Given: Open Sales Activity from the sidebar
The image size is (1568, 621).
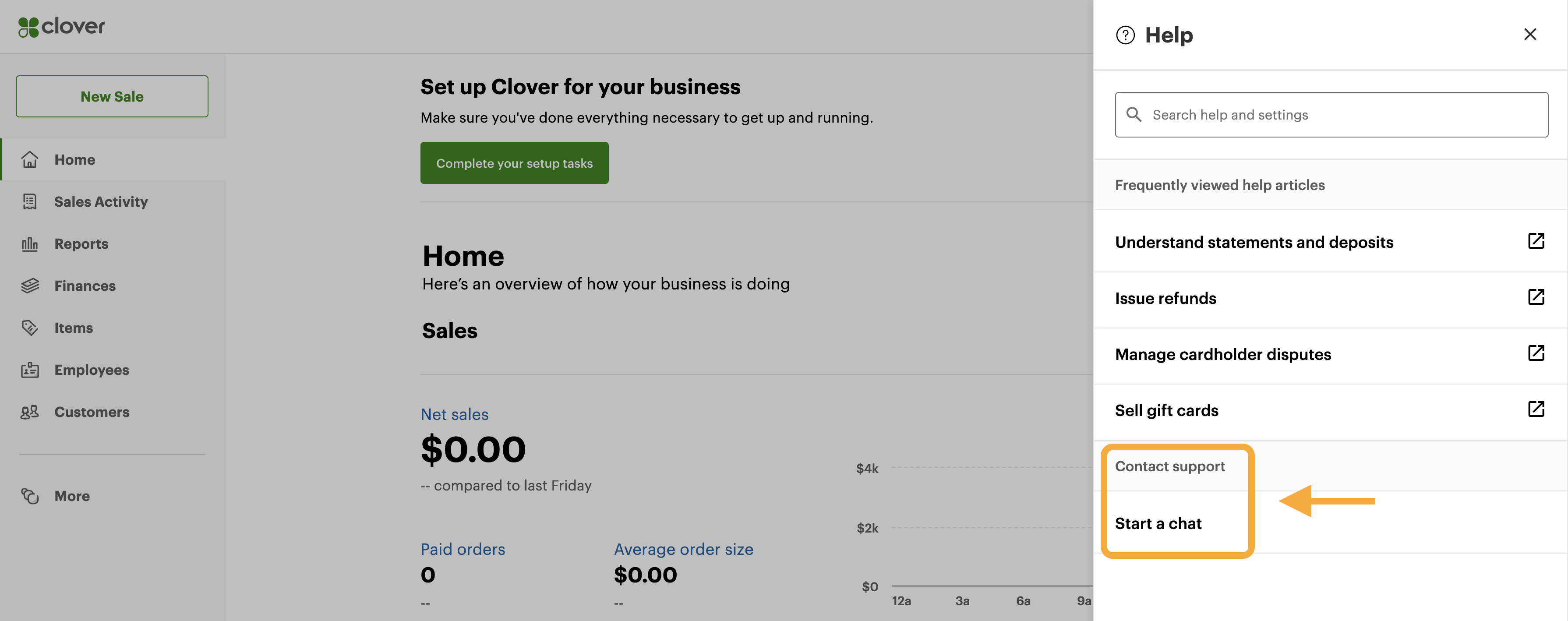Looking at the screenshot, I should [100, 201].
